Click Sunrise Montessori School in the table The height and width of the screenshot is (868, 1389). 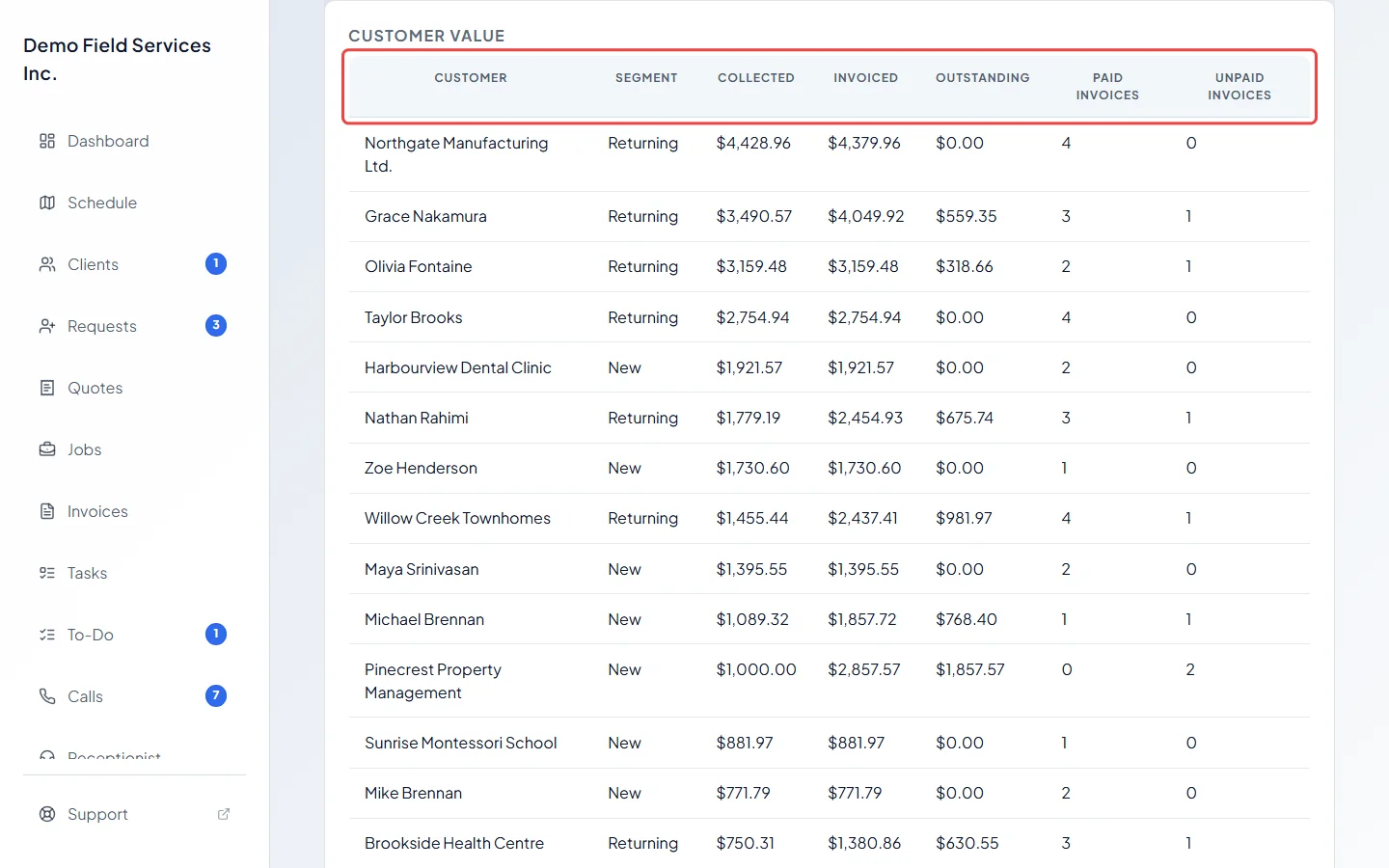pyautogui.click(x=461, y=743)
